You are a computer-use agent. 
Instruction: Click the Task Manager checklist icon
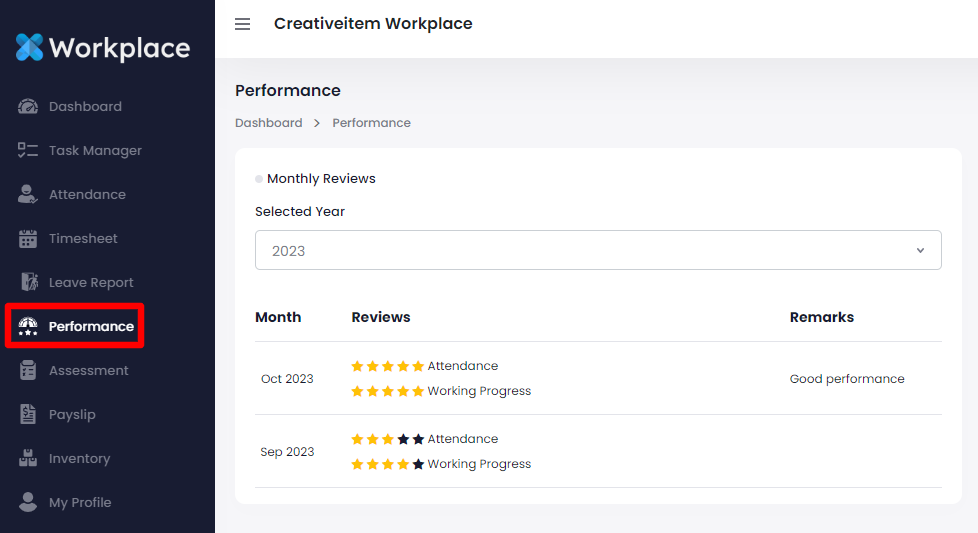click(28, 151)
